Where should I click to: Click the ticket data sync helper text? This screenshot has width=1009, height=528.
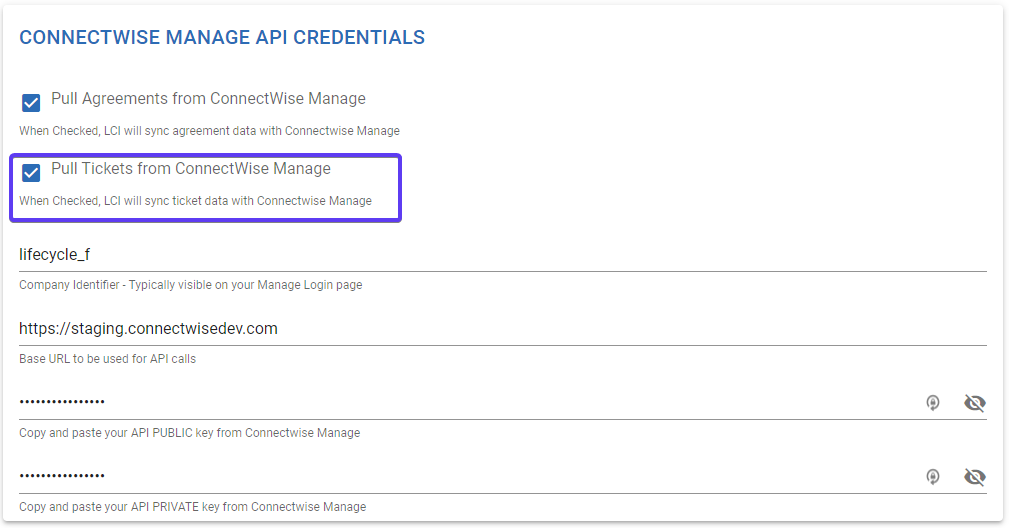pos(195,201)
